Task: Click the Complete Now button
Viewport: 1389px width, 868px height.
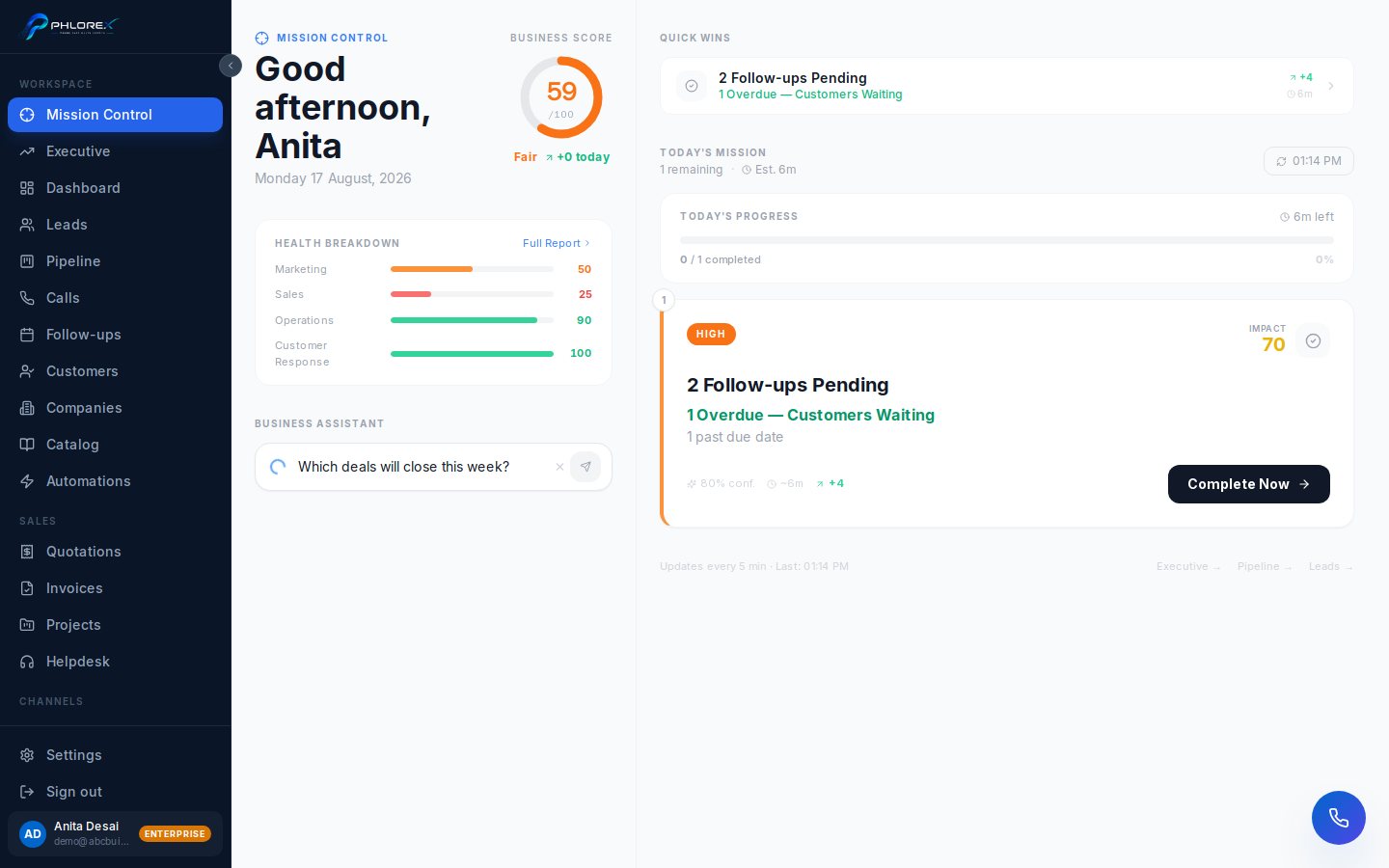Action: pos(1248,484)
